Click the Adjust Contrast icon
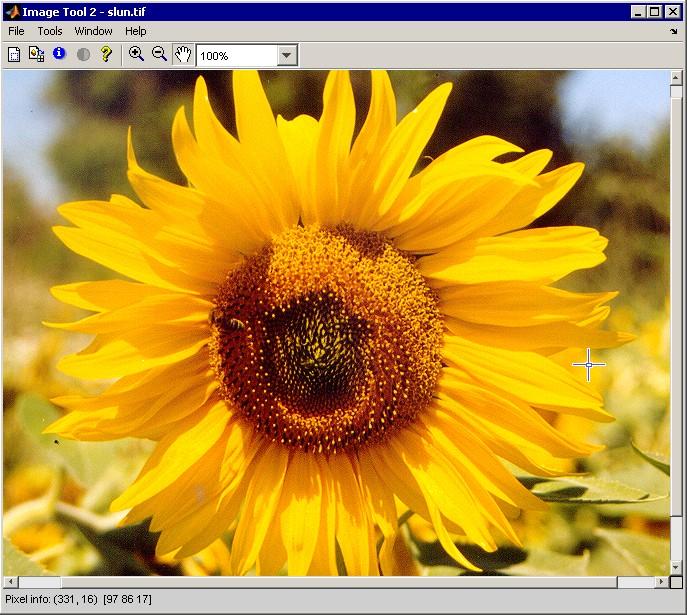Image resolution: width=687 pixels, height=615 pixels. [83, 54]
